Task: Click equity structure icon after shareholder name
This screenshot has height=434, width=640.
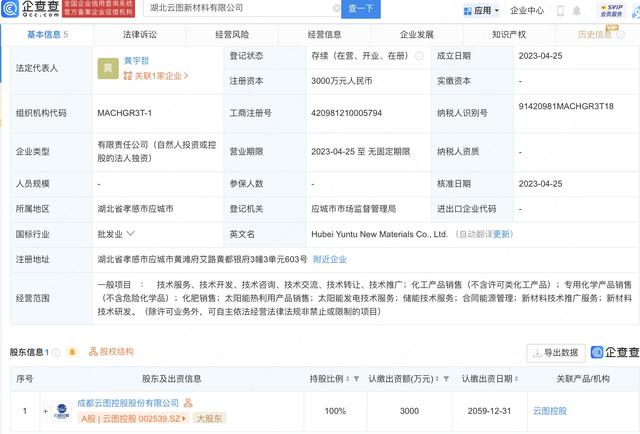Action: [x=188, y=403]
